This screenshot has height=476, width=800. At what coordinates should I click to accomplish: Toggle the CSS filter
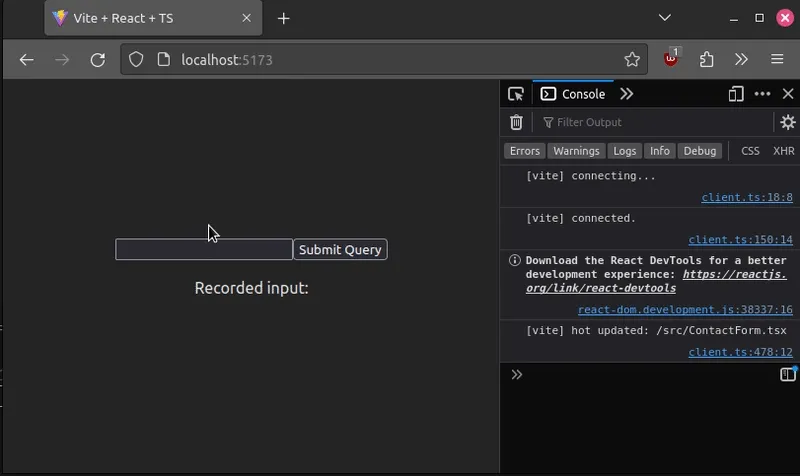pyautogui.click(x=750, y=151)
